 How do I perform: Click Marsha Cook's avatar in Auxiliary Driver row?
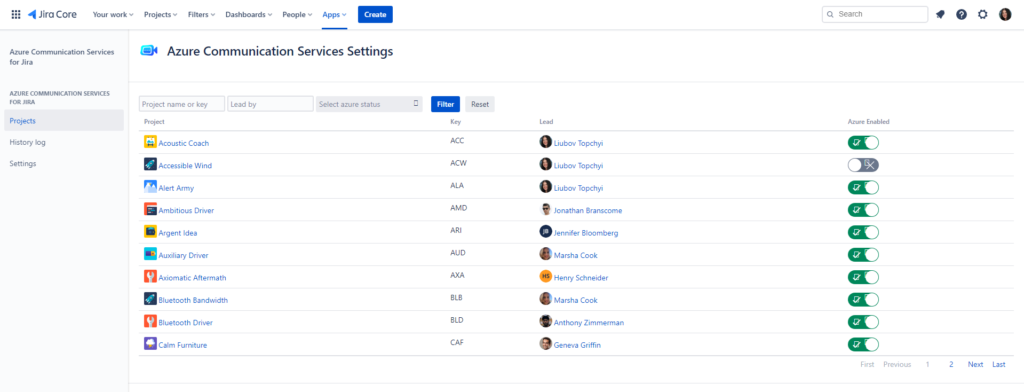click(545, 254)
